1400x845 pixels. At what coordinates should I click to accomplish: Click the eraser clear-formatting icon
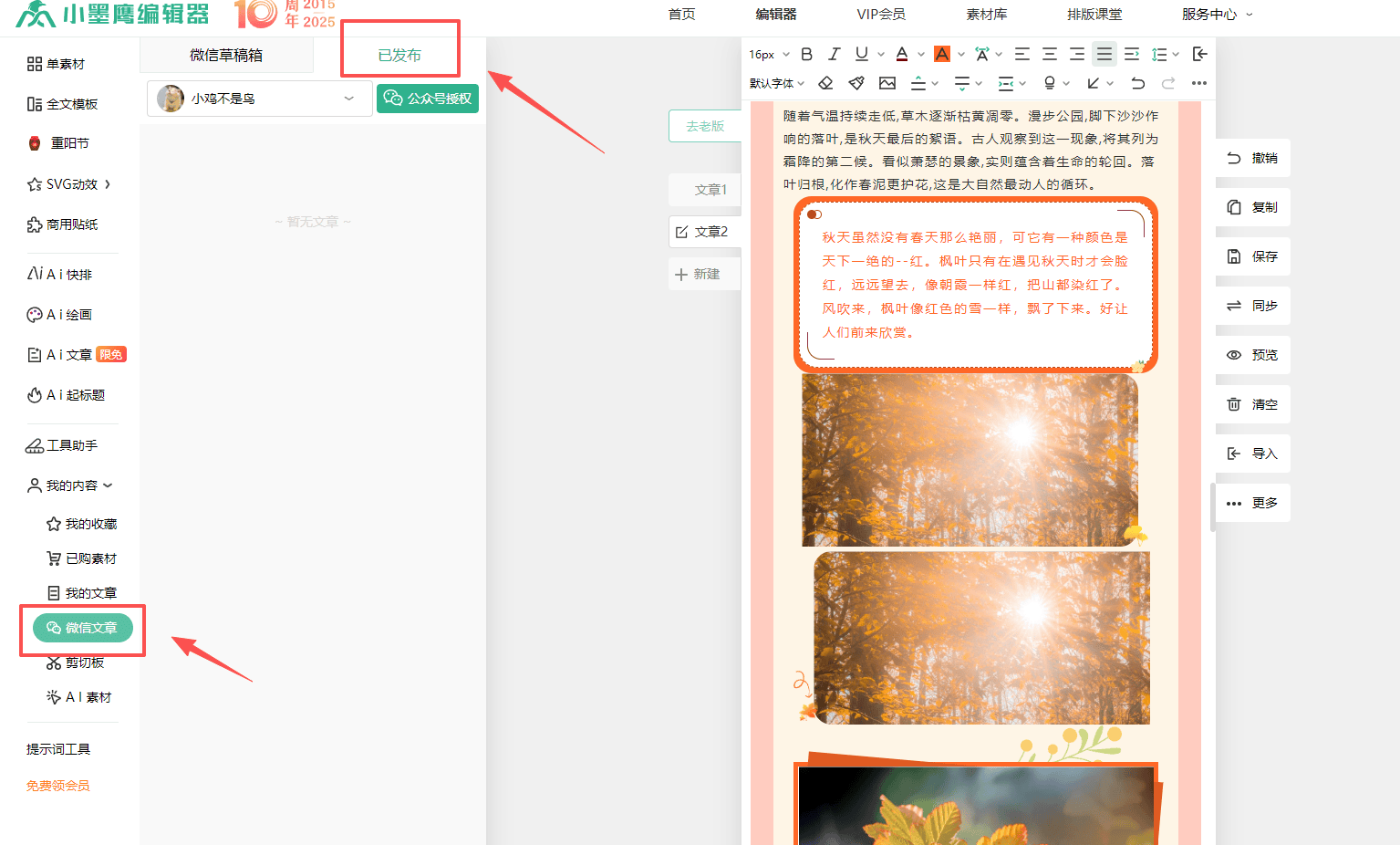825,83
